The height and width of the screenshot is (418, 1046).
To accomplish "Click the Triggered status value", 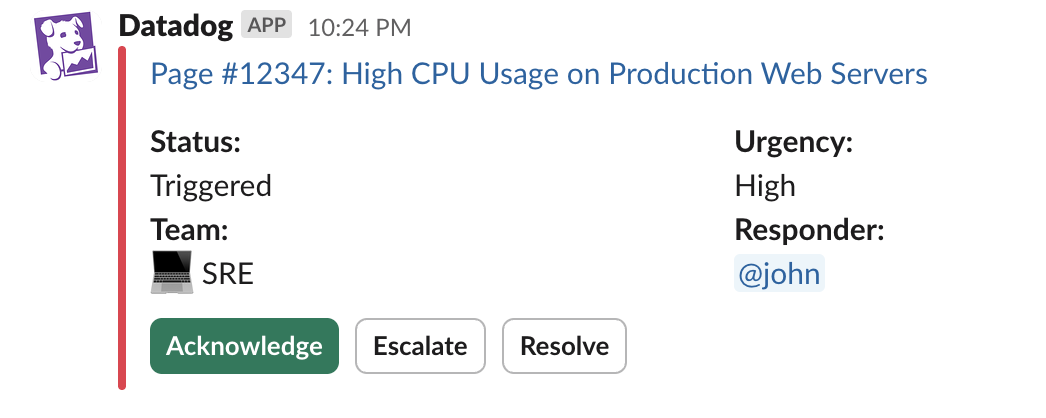I will (x=211, y=185).
